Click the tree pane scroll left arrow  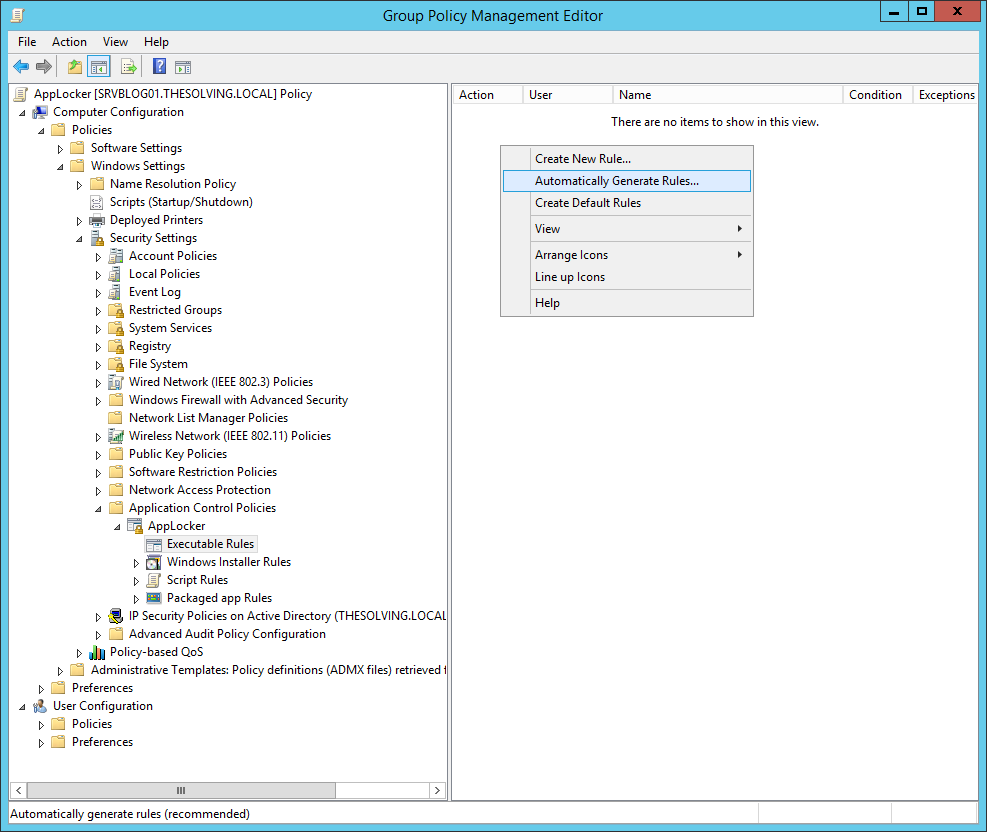19,790
